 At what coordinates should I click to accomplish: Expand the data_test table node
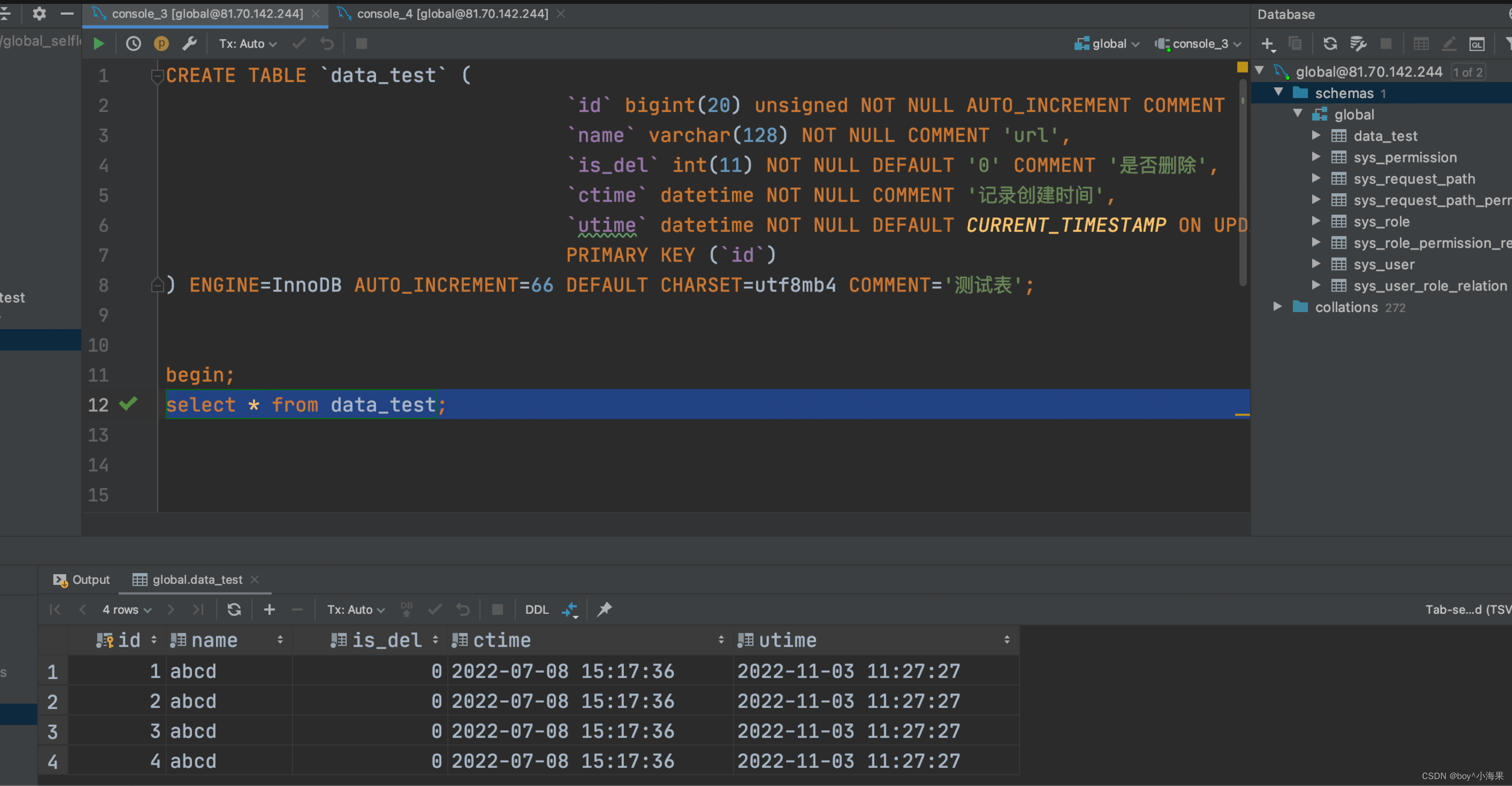point(1317,135)
